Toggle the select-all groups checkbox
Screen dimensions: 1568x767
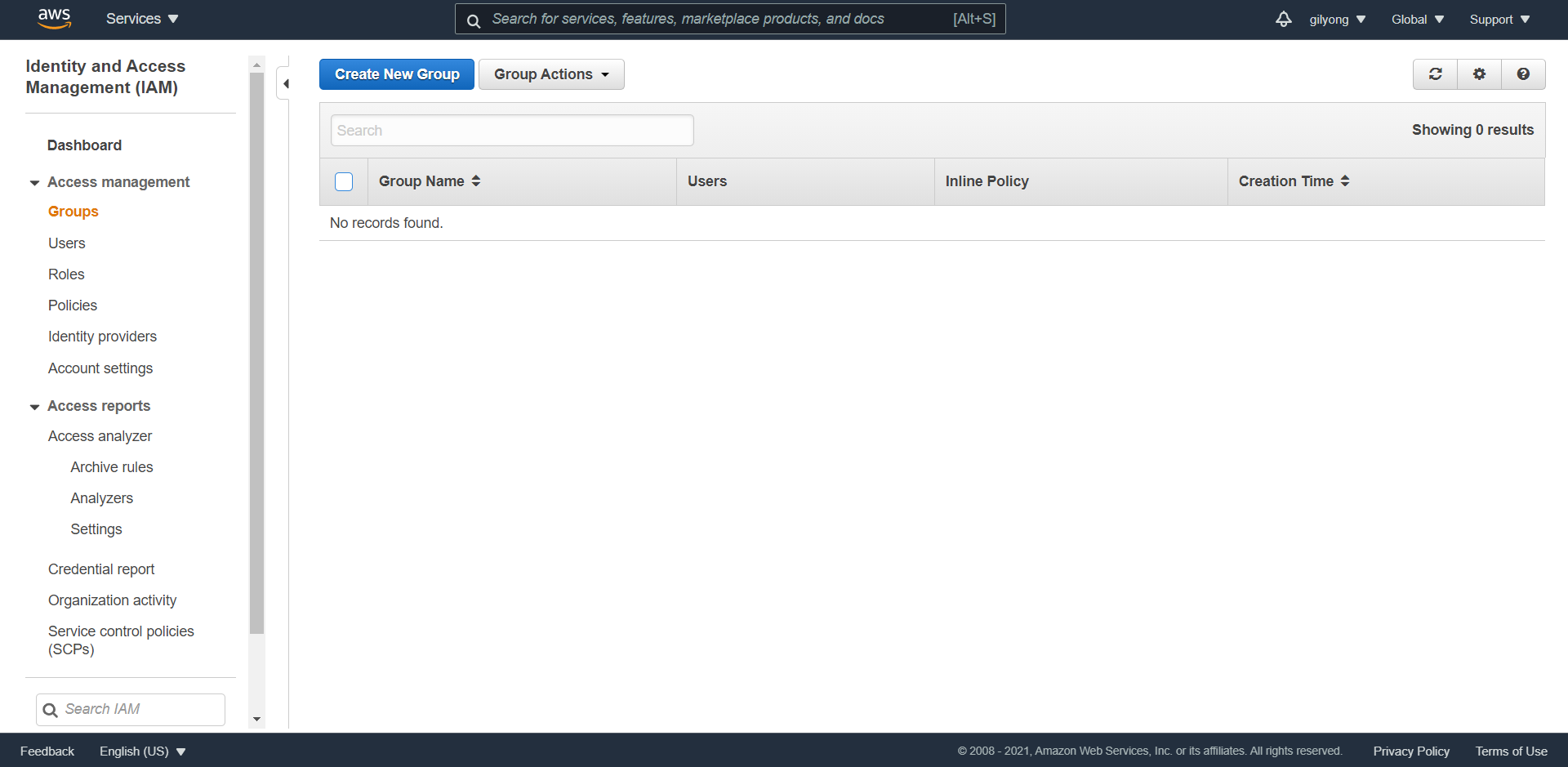(344, 181)
